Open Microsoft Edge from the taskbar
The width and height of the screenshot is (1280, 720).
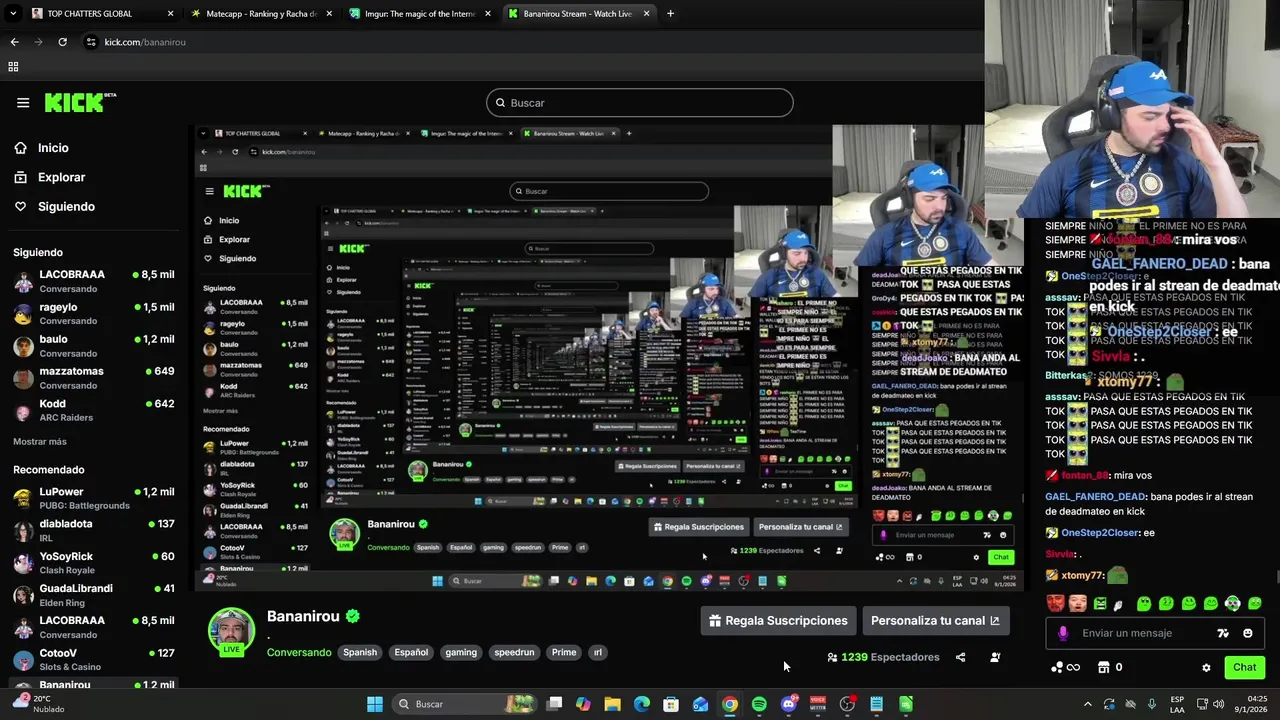(641, 704)
